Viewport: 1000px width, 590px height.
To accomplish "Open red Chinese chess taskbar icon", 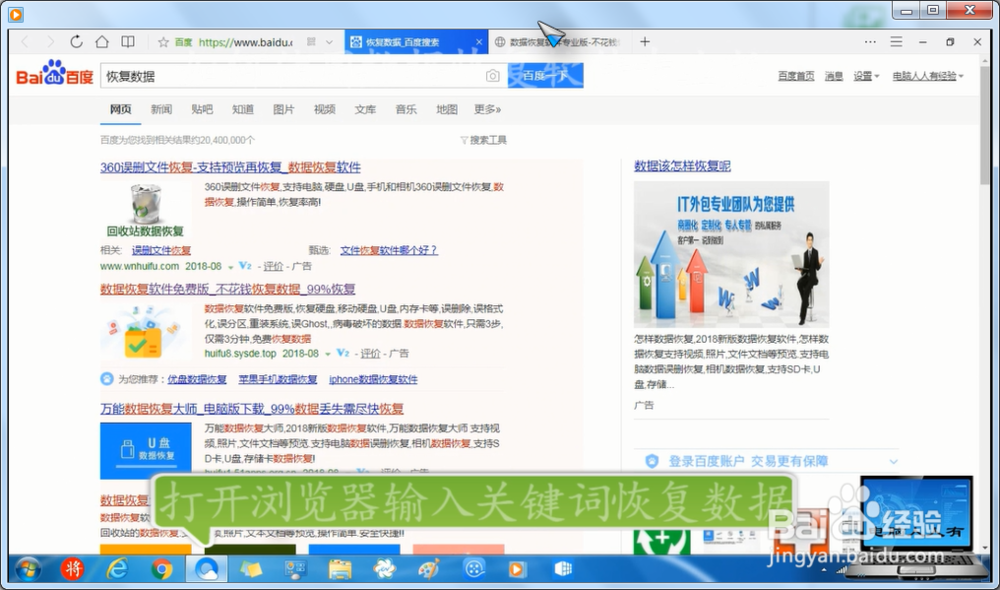I will (73, 569).
